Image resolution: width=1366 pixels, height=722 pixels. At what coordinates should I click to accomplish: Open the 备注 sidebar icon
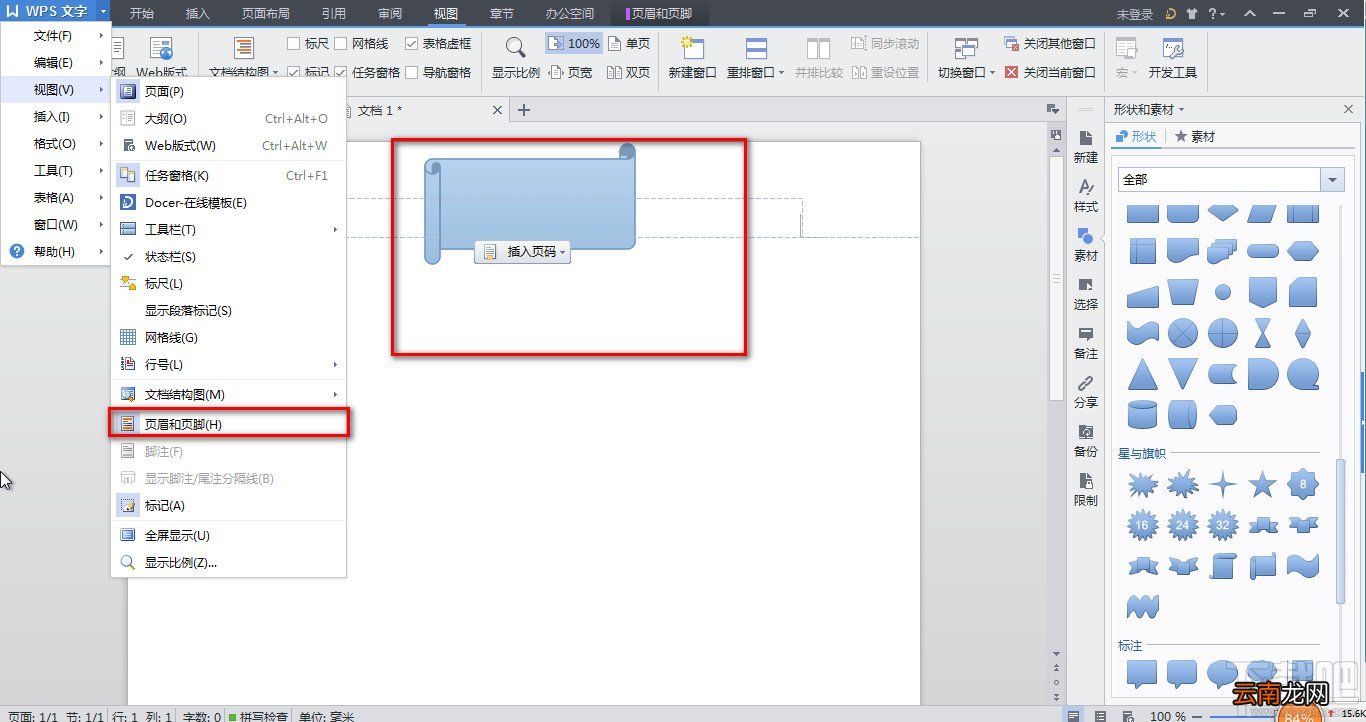(1085, 343)
